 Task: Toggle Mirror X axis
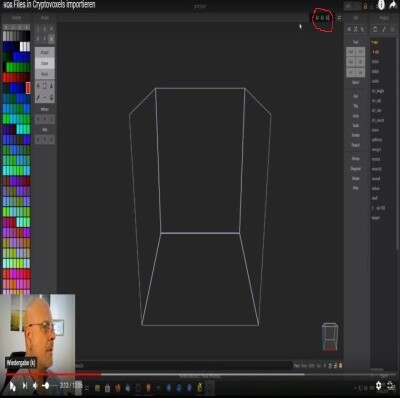pyautogui.click(x=38, y=119)
